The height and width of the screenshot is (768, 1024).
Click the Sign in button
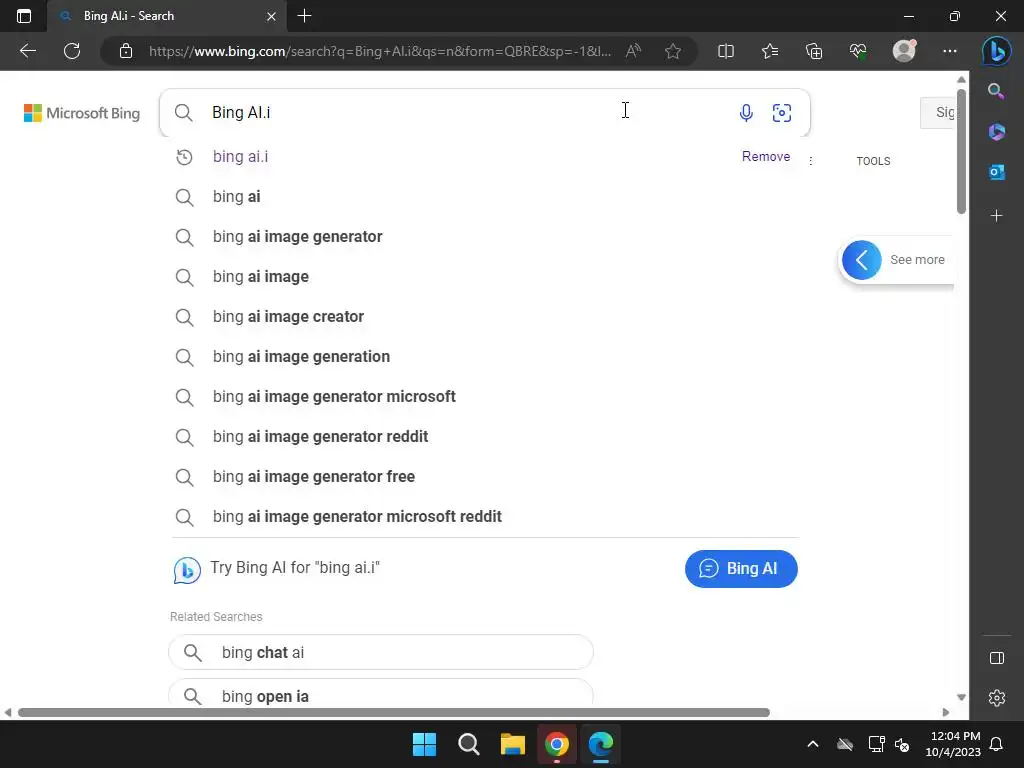point(938,112)
